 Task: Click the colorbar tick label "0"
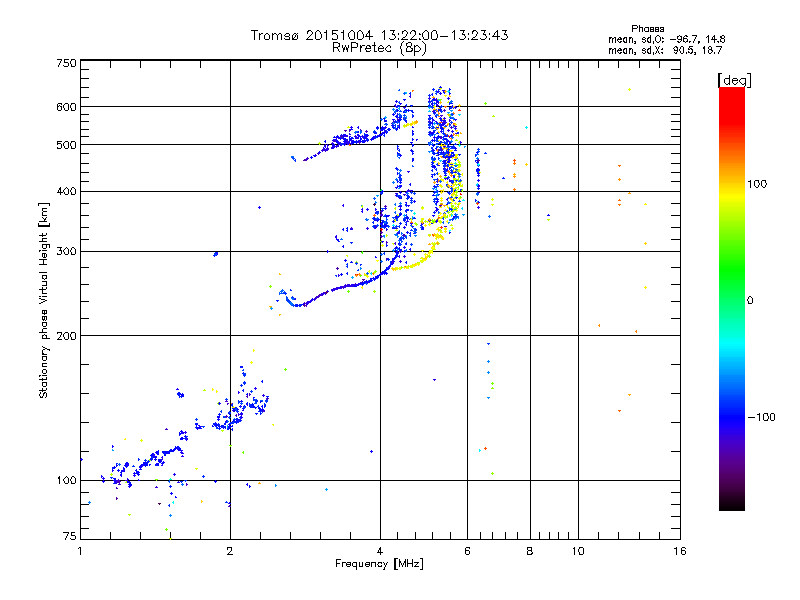[750, 301]
